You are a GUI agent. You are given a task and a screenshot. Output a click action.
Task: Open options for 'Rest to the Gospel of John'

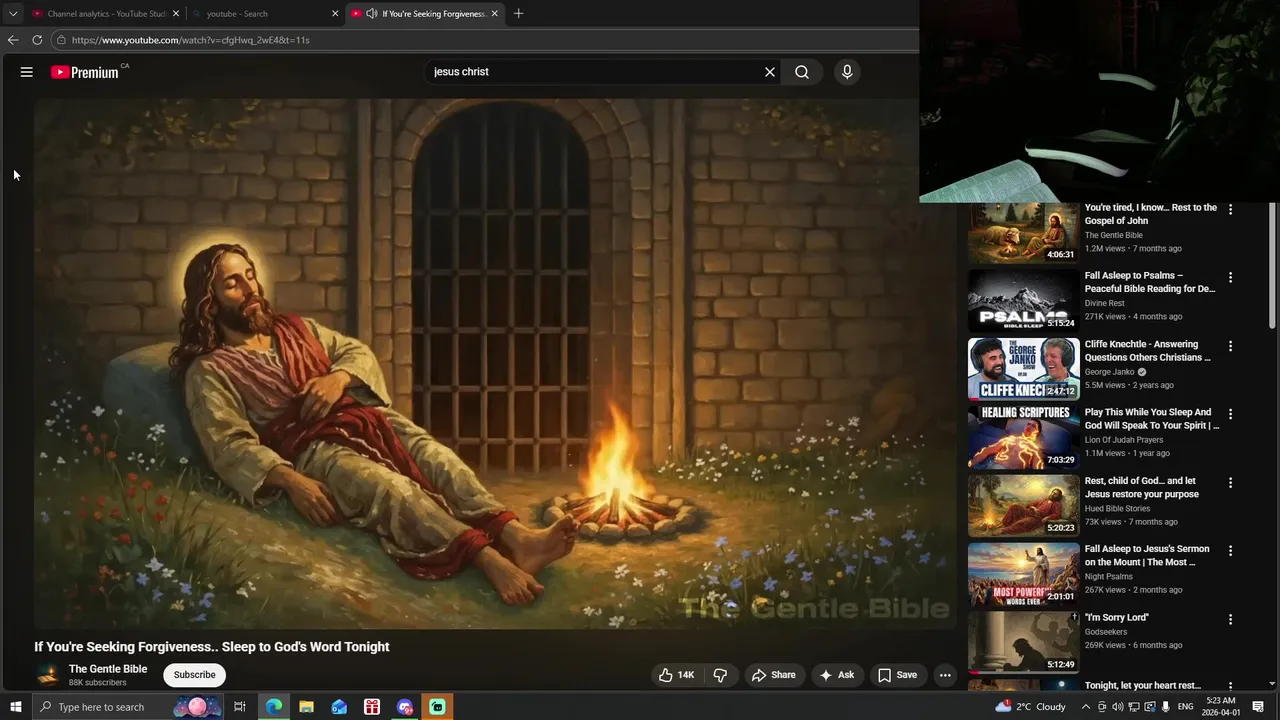(x=1231, y=209)
